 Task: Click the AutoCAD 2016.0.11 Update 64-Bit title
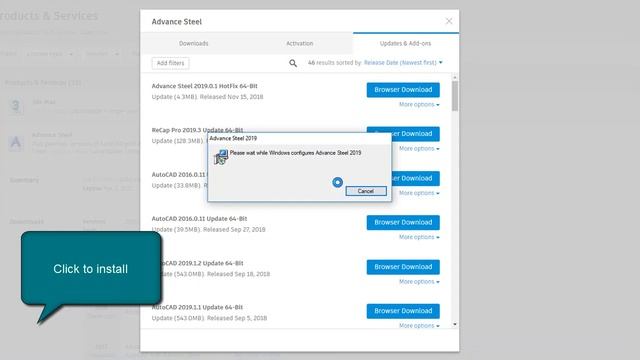coord(199,219)
